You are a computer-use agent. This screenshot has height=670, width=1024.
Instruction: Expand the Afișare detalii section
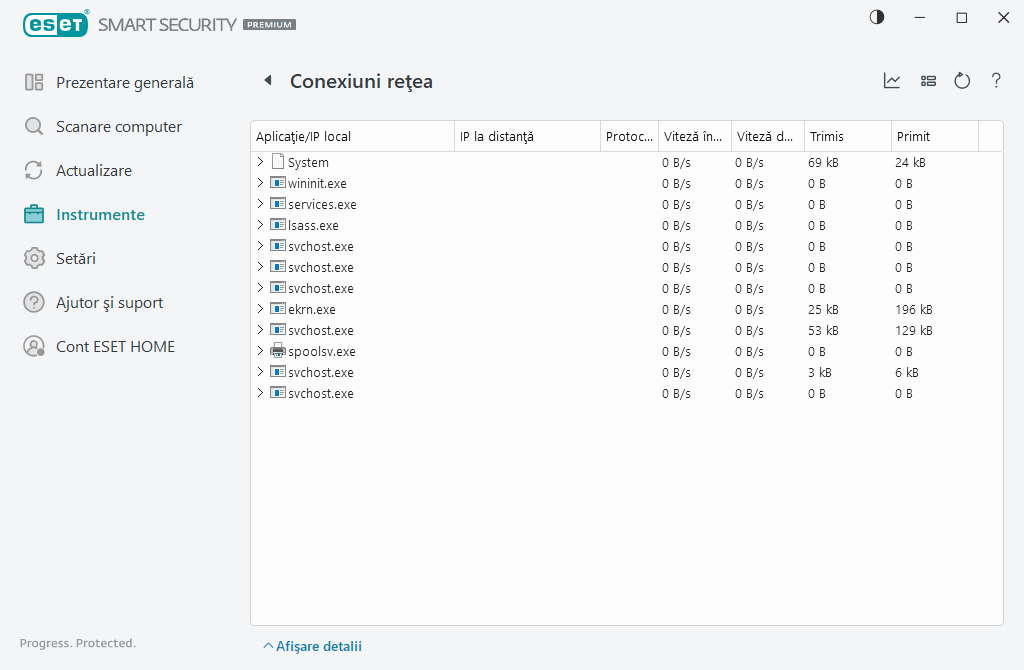(312, 646)
